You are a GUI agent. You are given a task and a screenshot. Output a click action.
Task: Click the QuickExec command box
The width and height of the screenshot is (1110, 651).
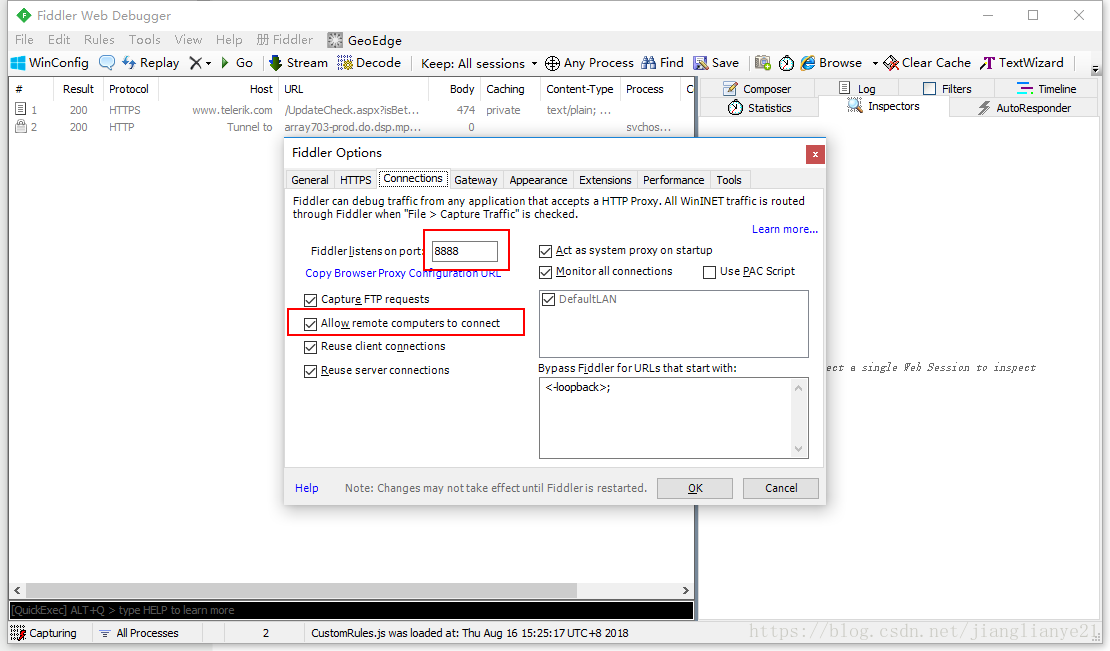coord(351,610)
